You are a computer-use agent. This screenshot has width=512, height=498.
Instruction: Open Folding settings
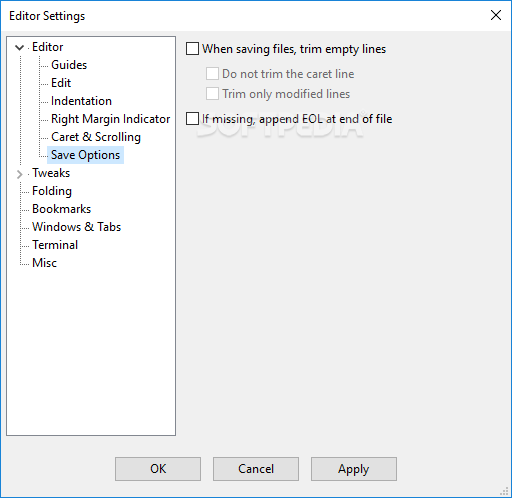[x=52, y=191]
